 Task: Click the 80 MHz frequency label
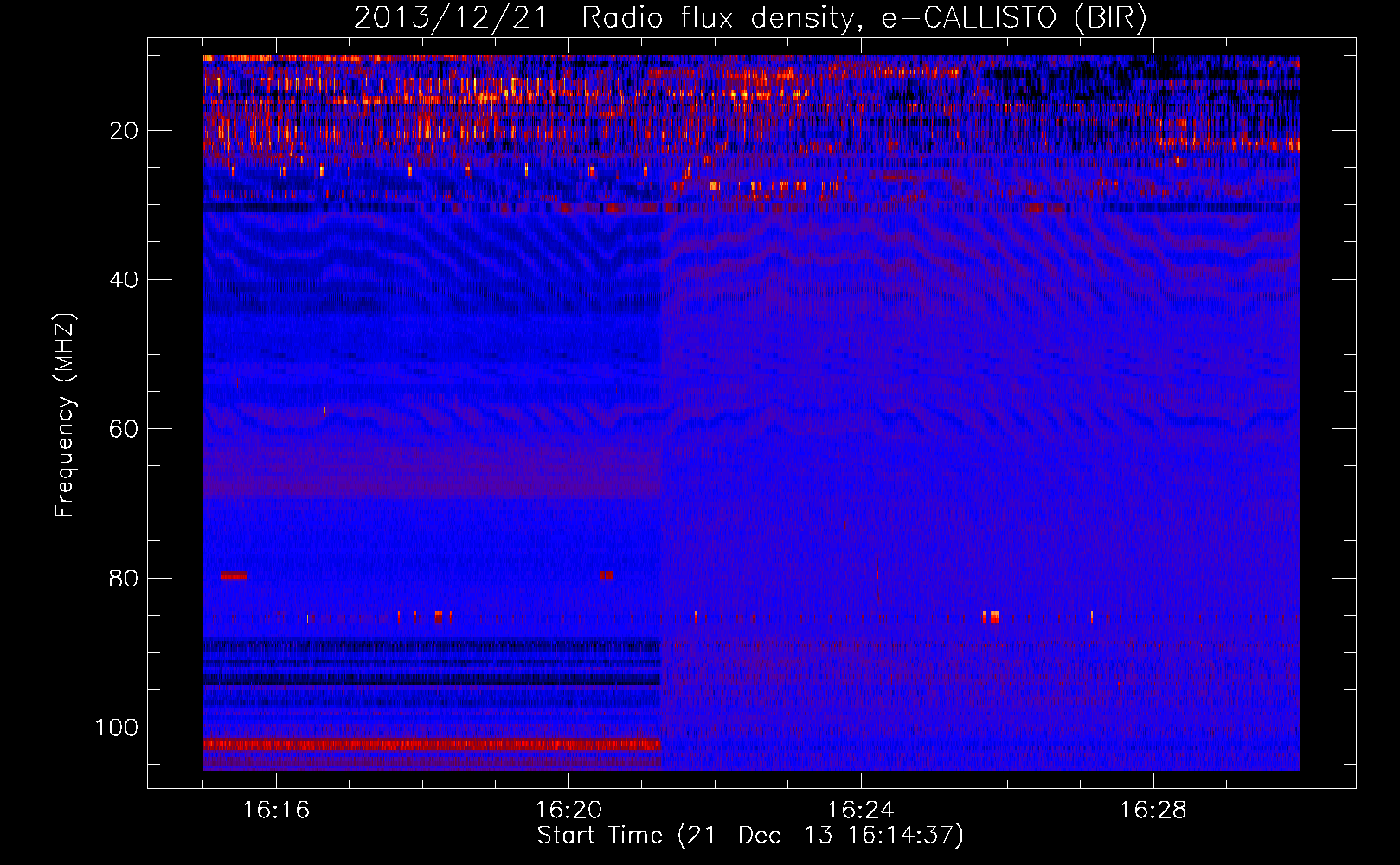point(125,578)
